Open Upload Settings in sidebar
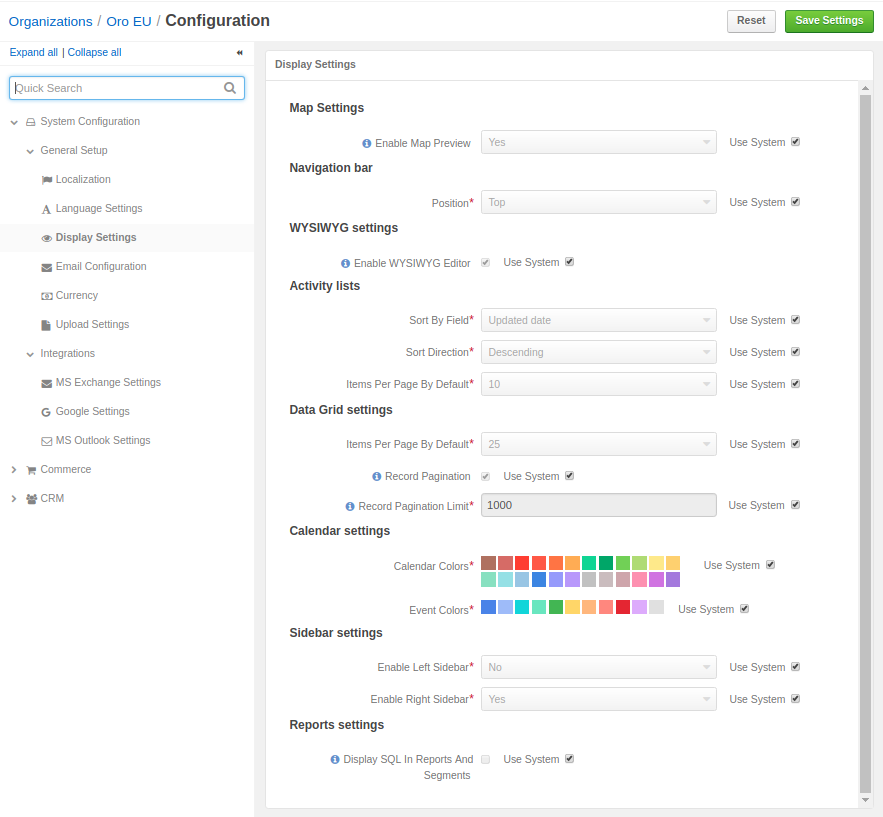 92,324
